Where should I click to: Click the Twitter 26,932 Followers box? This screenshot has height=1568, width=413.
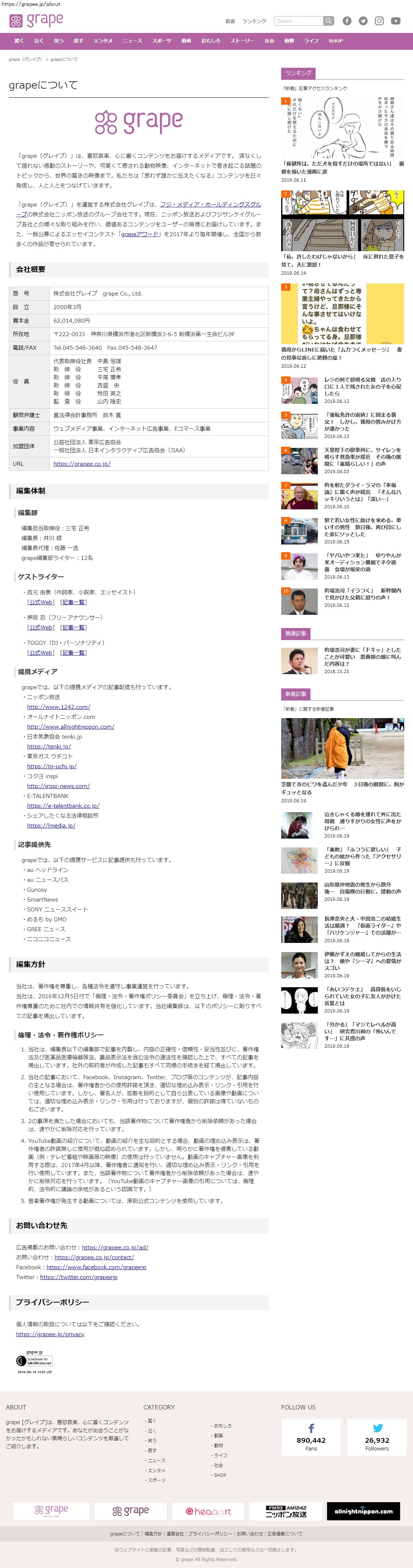click(377, 1437)
